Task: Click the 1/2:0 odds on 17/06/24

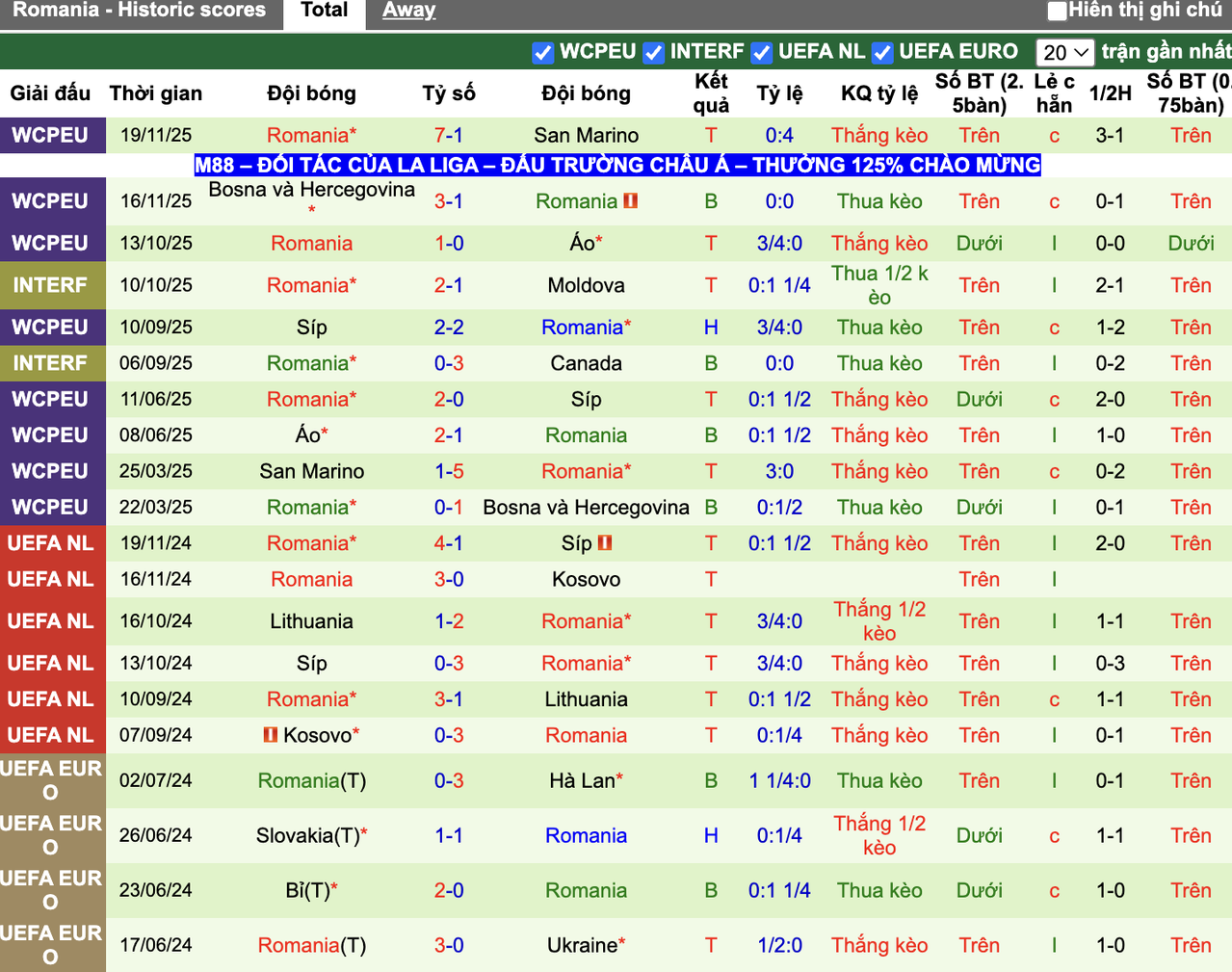Action: click(x=779, y=945)
